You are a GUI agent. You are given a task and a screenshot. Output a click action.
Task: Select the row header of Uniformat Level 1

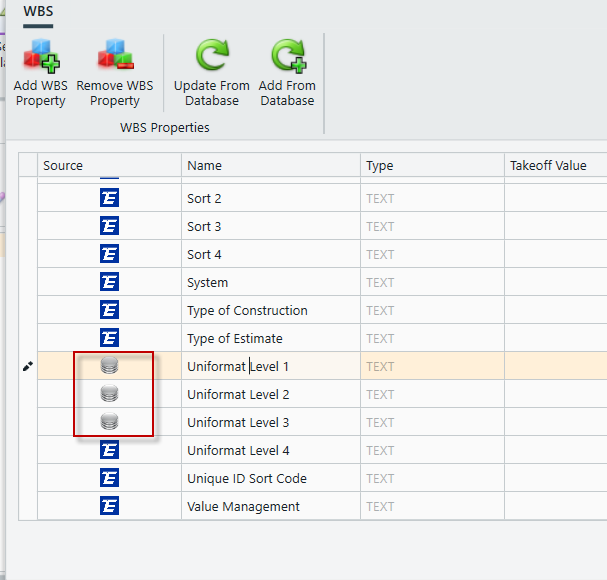pyautogui.click(x=28, y=367)
